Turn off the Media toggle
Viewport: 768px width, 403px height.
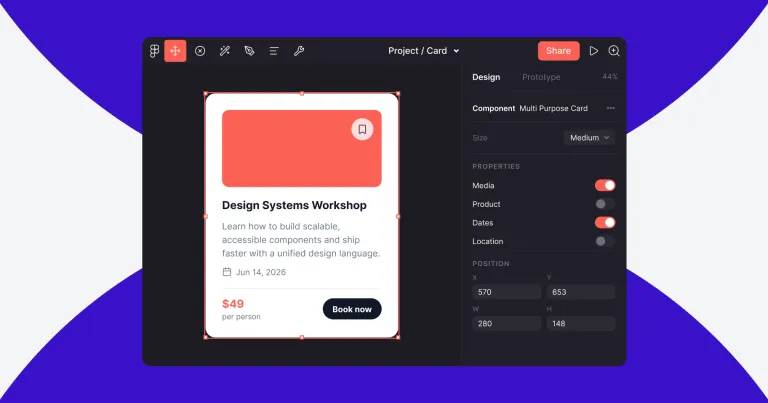click(605, 185)
